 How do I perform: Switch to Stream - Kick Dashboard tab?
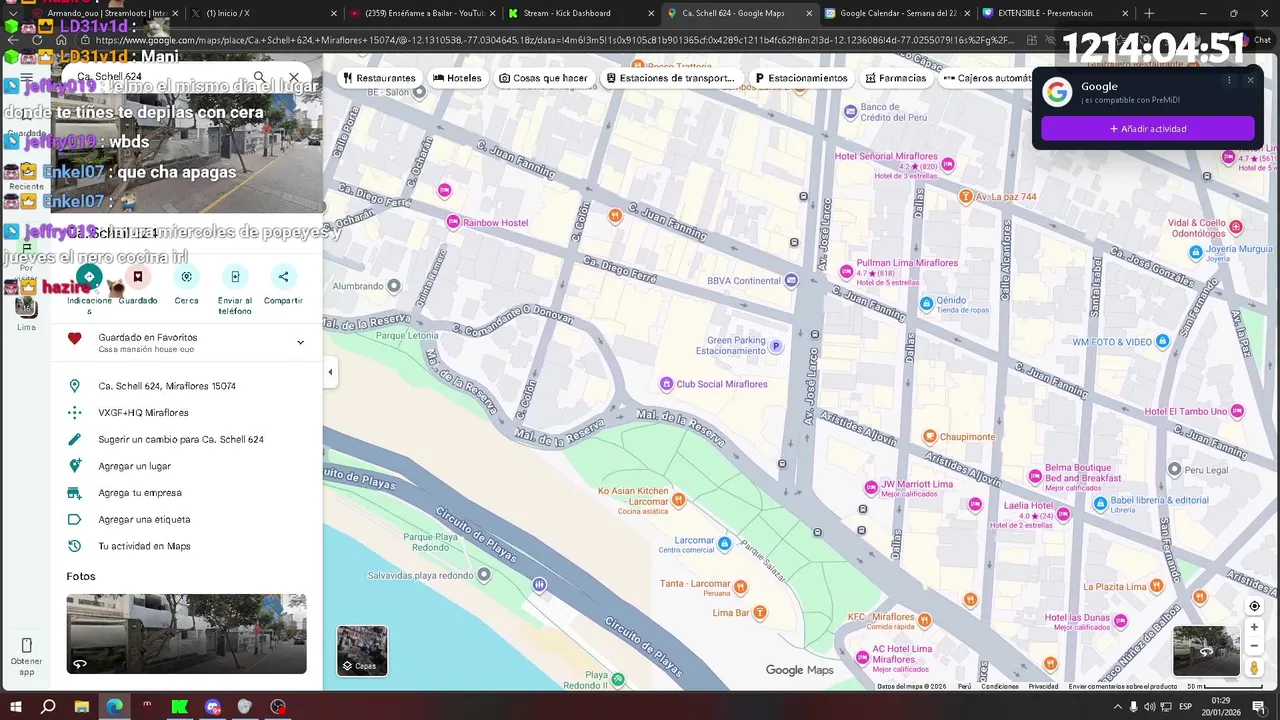[x=580, y=13]
